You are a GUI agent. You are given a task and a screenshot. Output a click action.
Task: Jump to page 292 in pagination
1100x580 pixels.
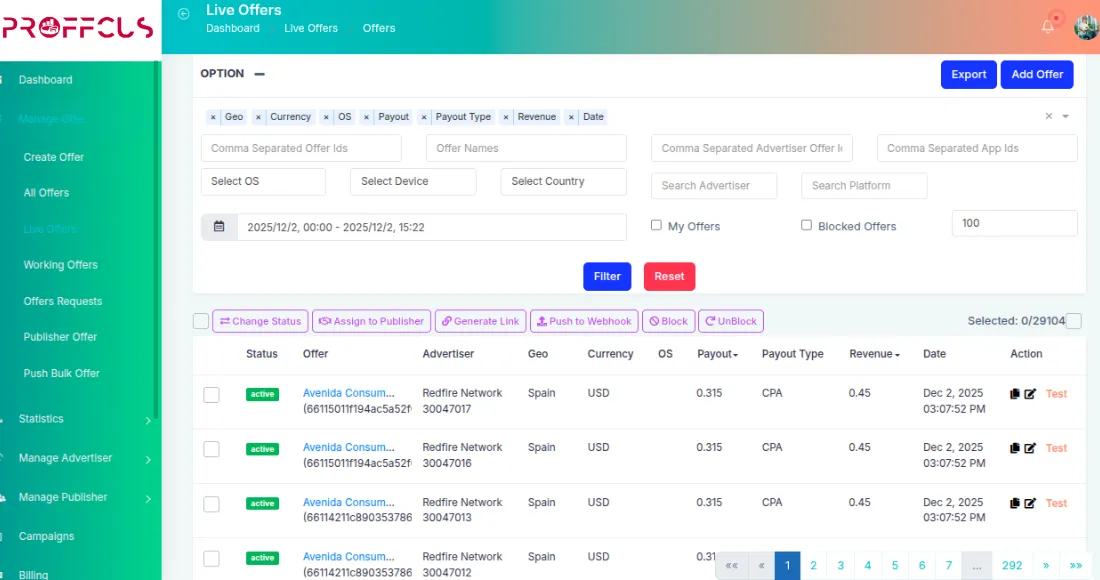coord(1012,565)
